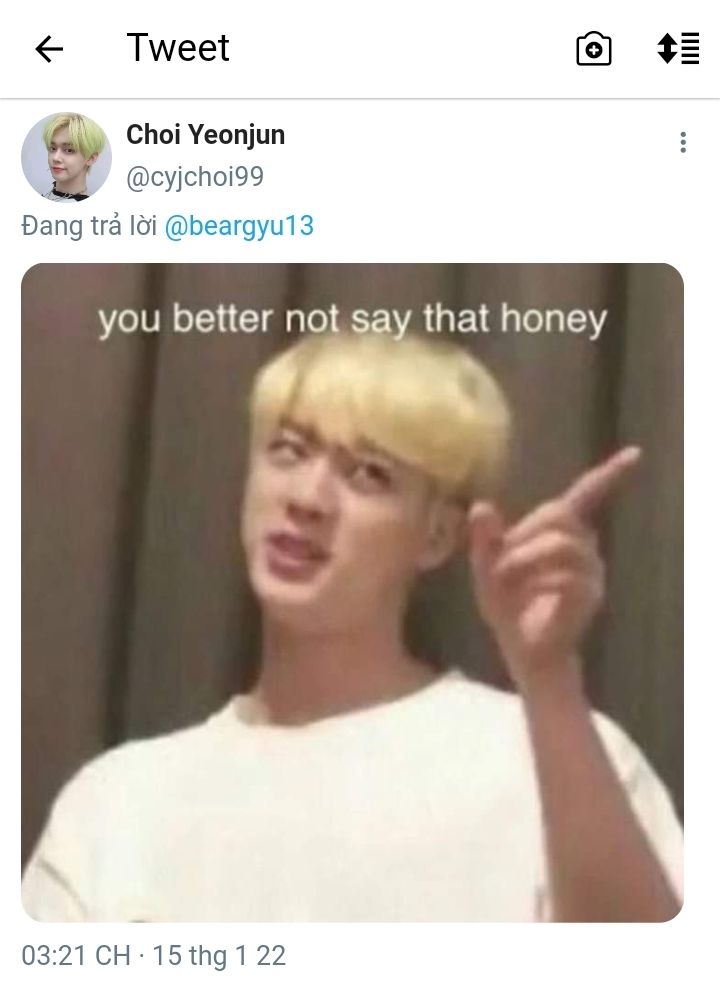Viewport: 720px width, 991px height.
Task: Tap the open mouth of the person in the meme
Action: (x=295, y=549)
